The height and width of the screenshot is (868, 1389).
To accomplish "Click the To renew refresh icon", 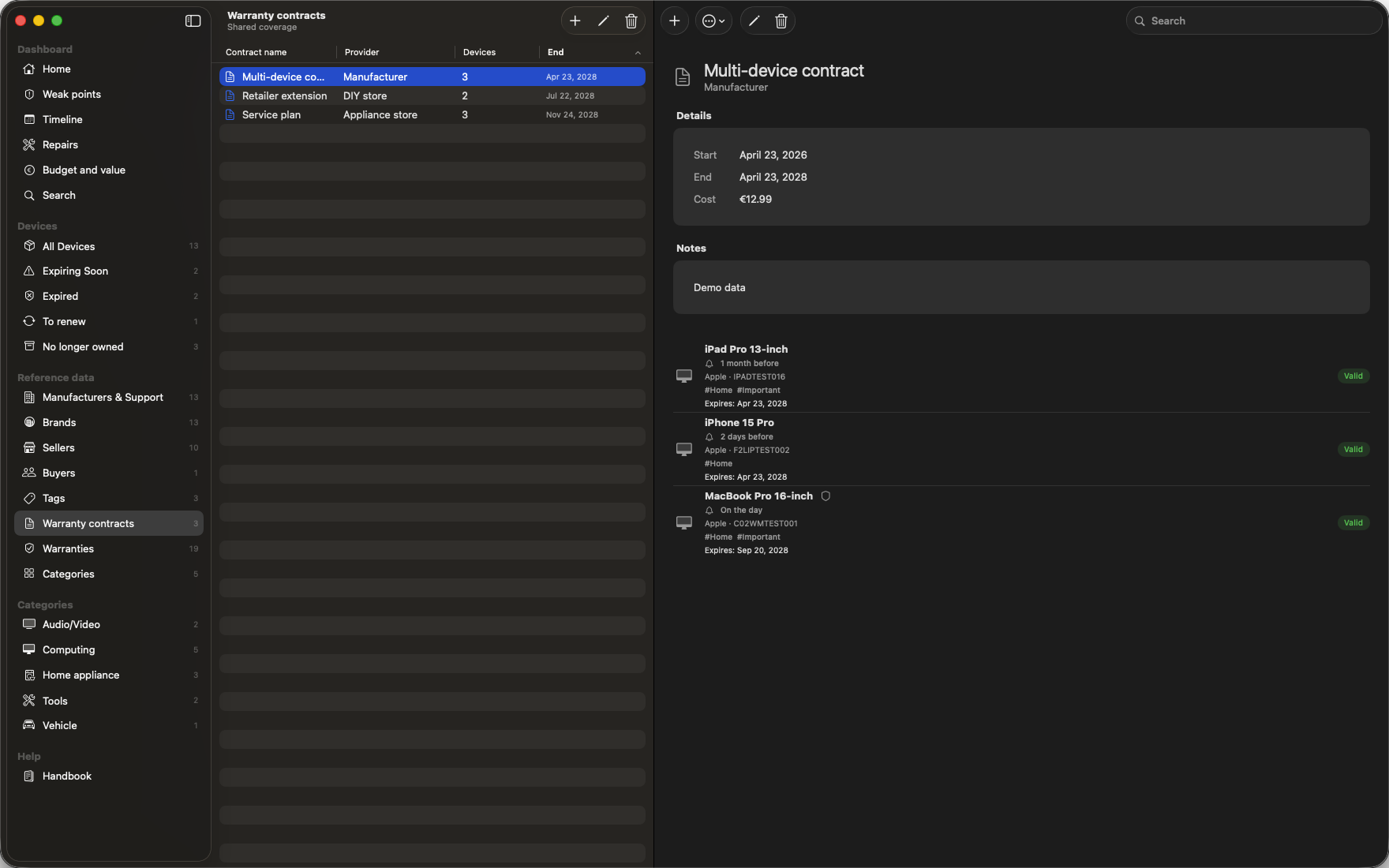I will pos(29,322).
